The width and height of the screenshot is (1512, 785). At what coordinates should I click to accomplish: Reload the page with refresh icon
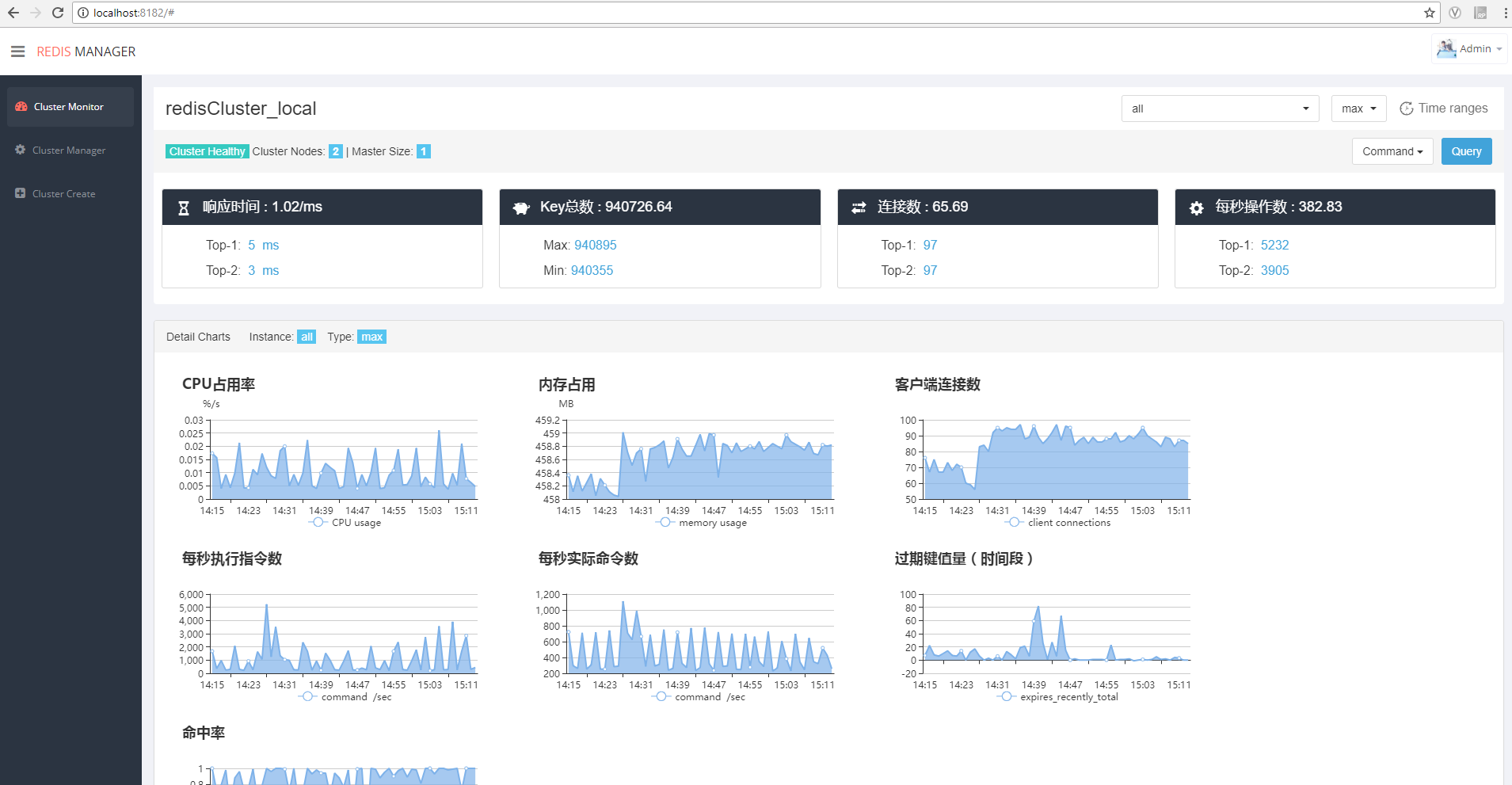(58, 13)
